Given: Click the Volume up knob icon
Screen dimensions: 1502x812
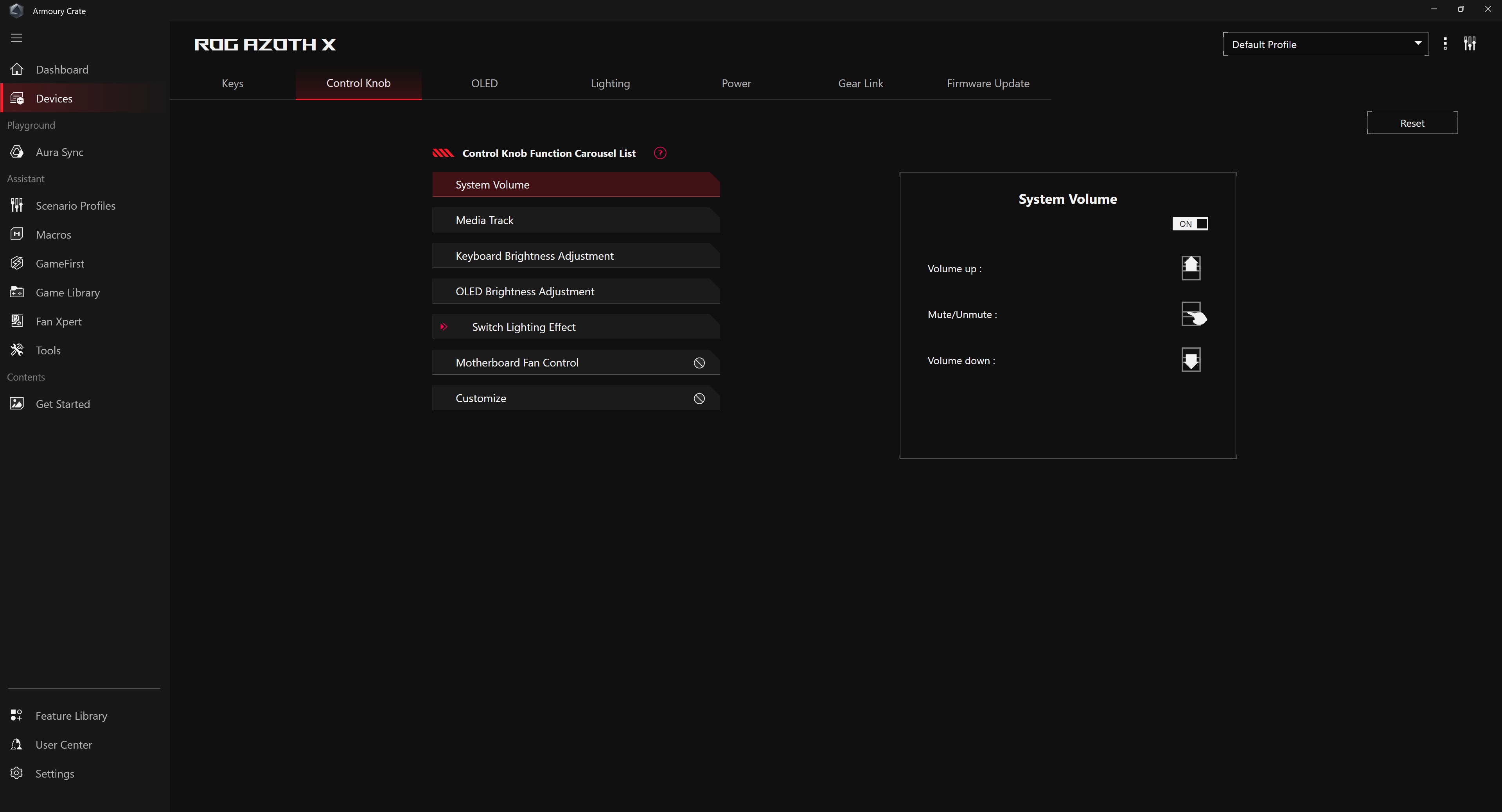Looking at the screenshot, I should [1191, 268].
